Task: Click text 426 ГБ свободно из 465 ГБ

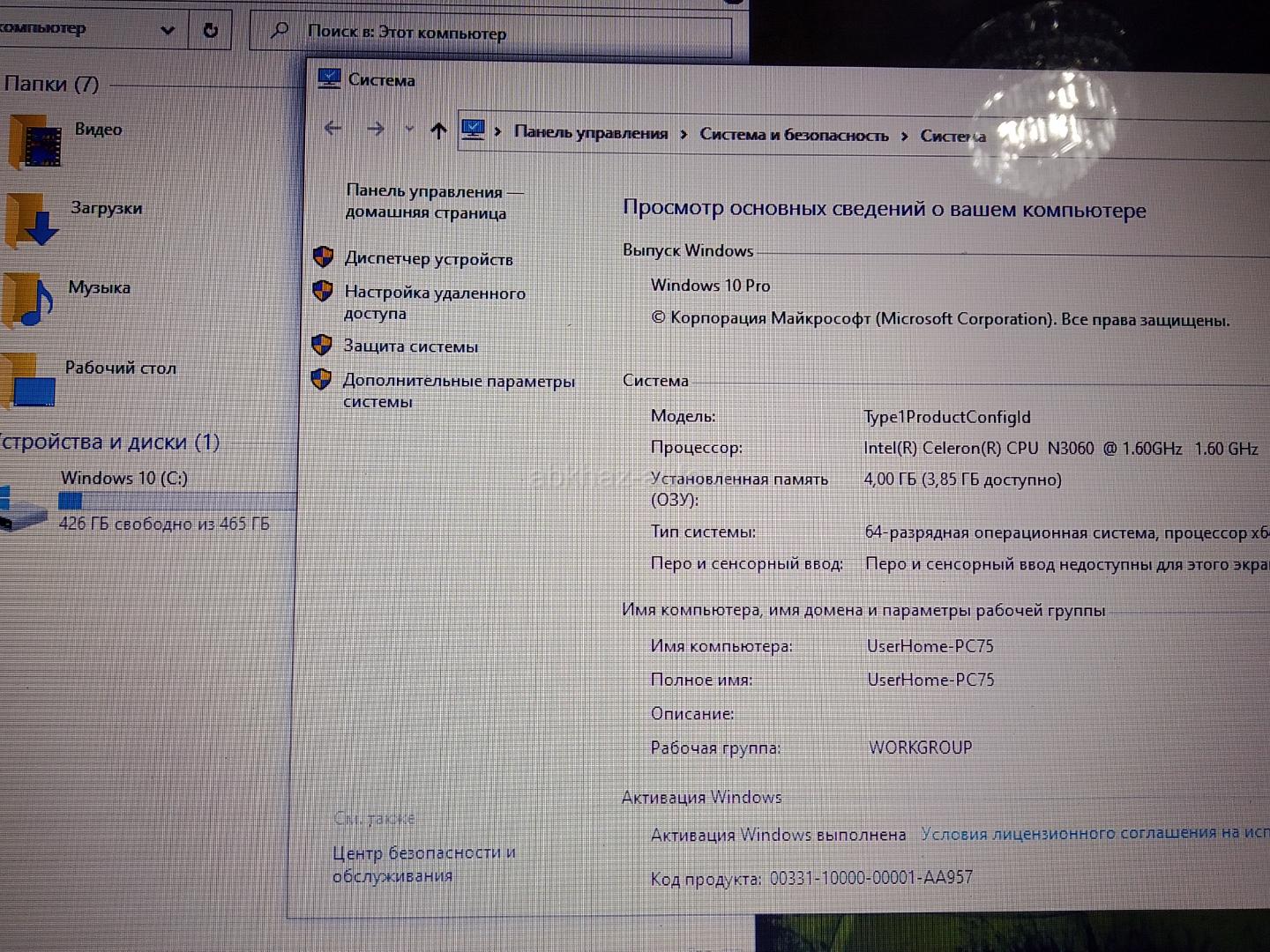Action: [x=164, y=524]
